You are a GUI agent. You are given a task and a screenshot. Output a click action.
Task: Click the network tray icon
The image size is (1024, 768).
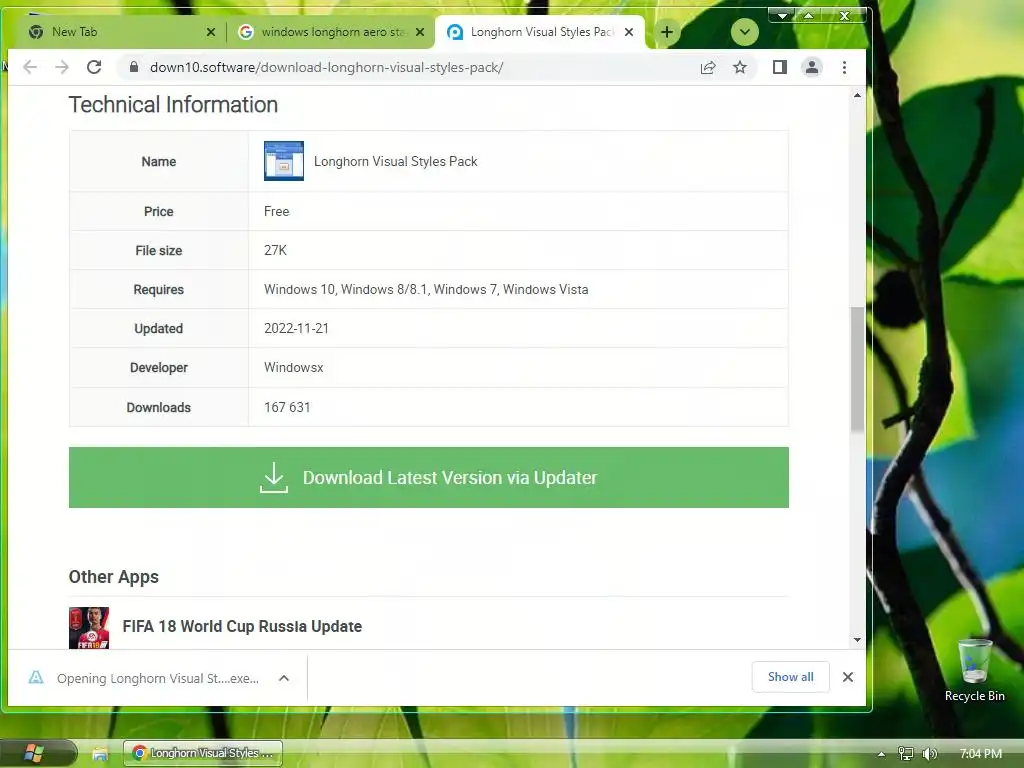[x=906, y=754]
